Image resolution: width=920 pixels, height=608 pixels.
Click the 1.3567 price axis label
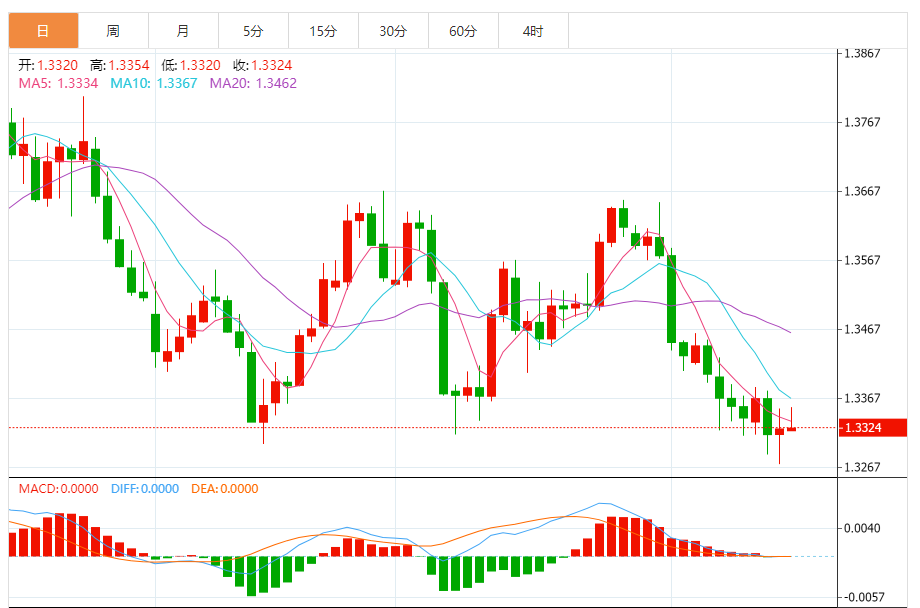coord(862,260)
